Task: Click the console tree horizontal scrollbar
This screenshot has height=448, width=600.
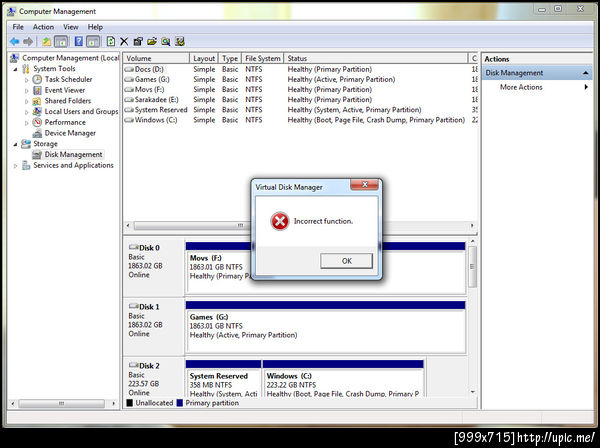Action: (x=63, y=403)
